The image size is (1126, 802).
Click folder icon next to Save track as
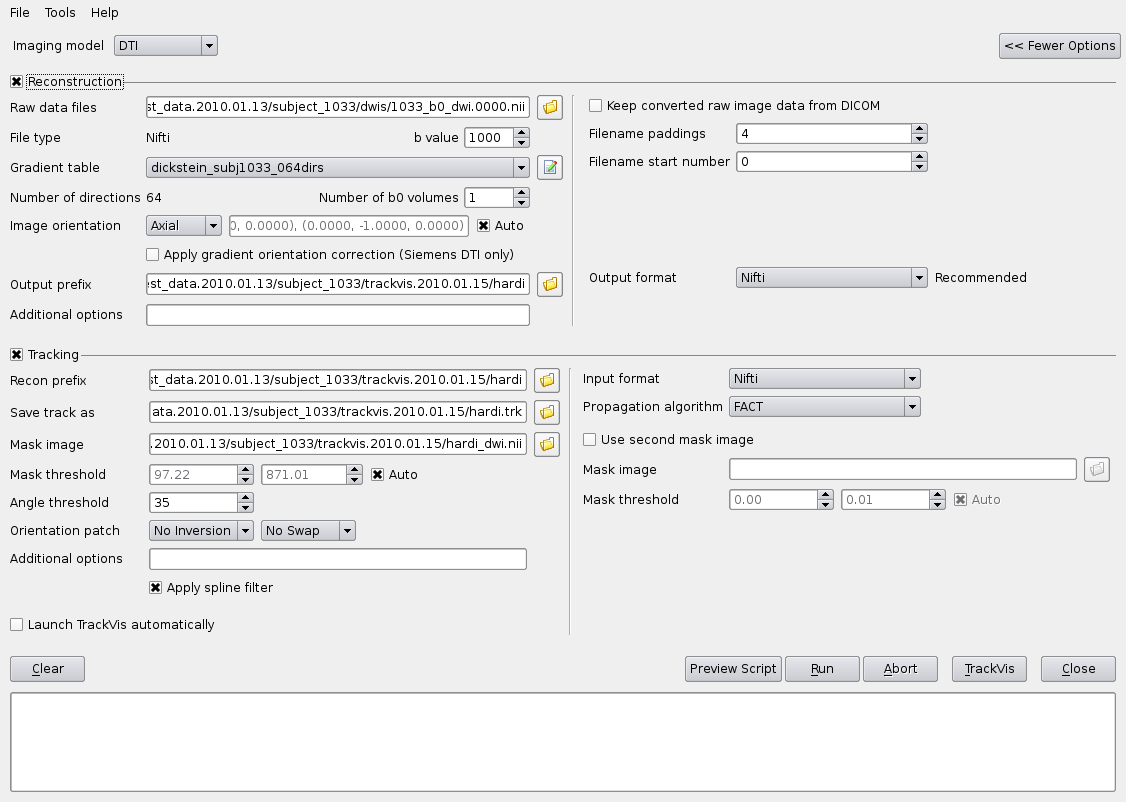[x=546, y=412]
